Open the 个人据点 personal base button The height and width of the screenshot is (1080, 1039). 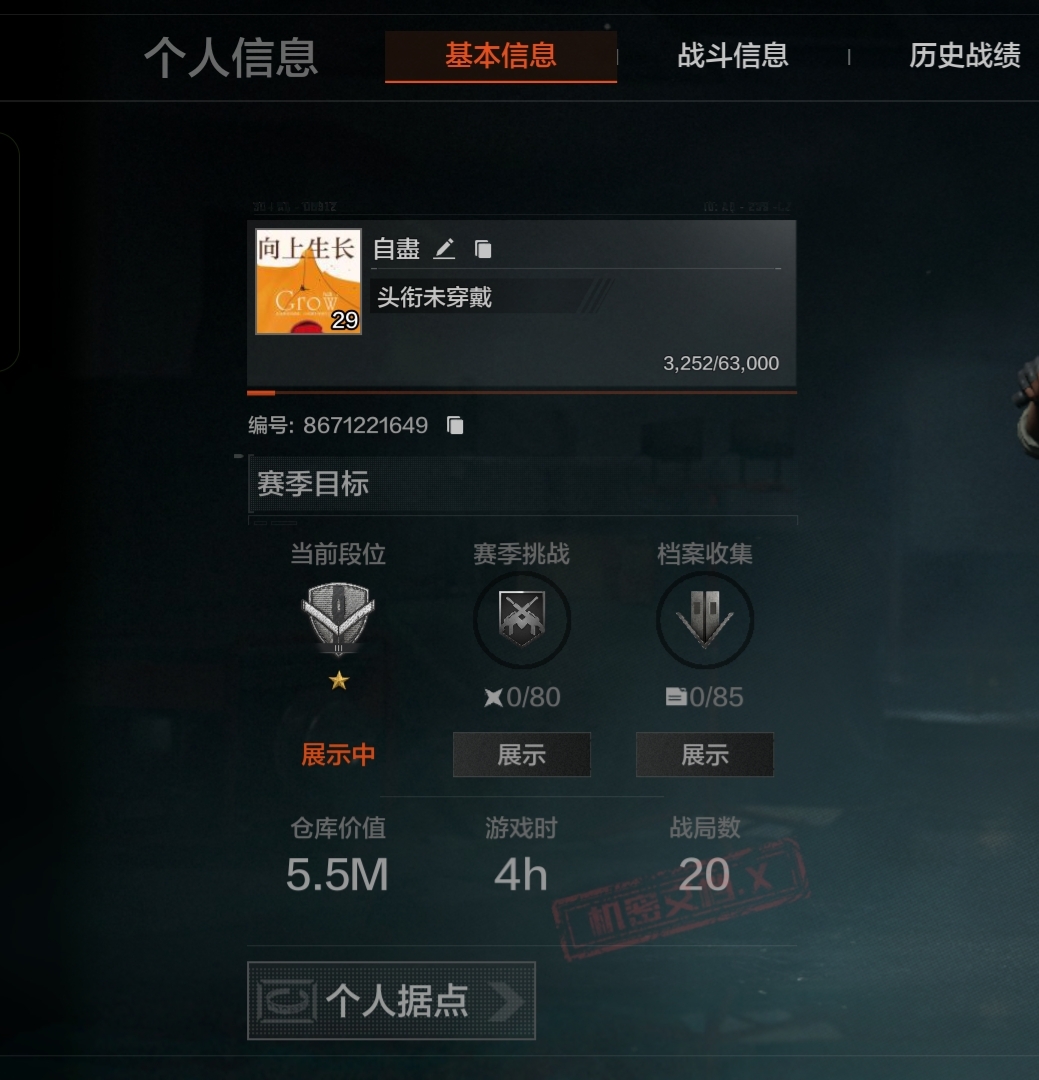point(391,1001)
